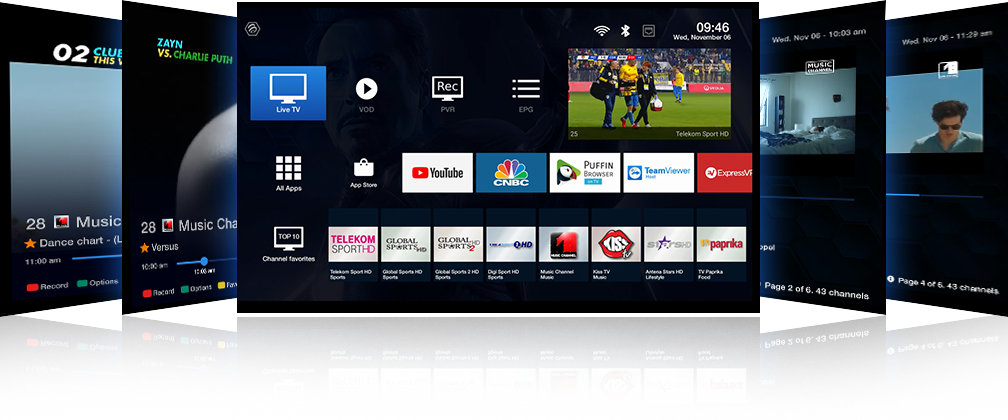Click the Versus program title

pos(165,247)
